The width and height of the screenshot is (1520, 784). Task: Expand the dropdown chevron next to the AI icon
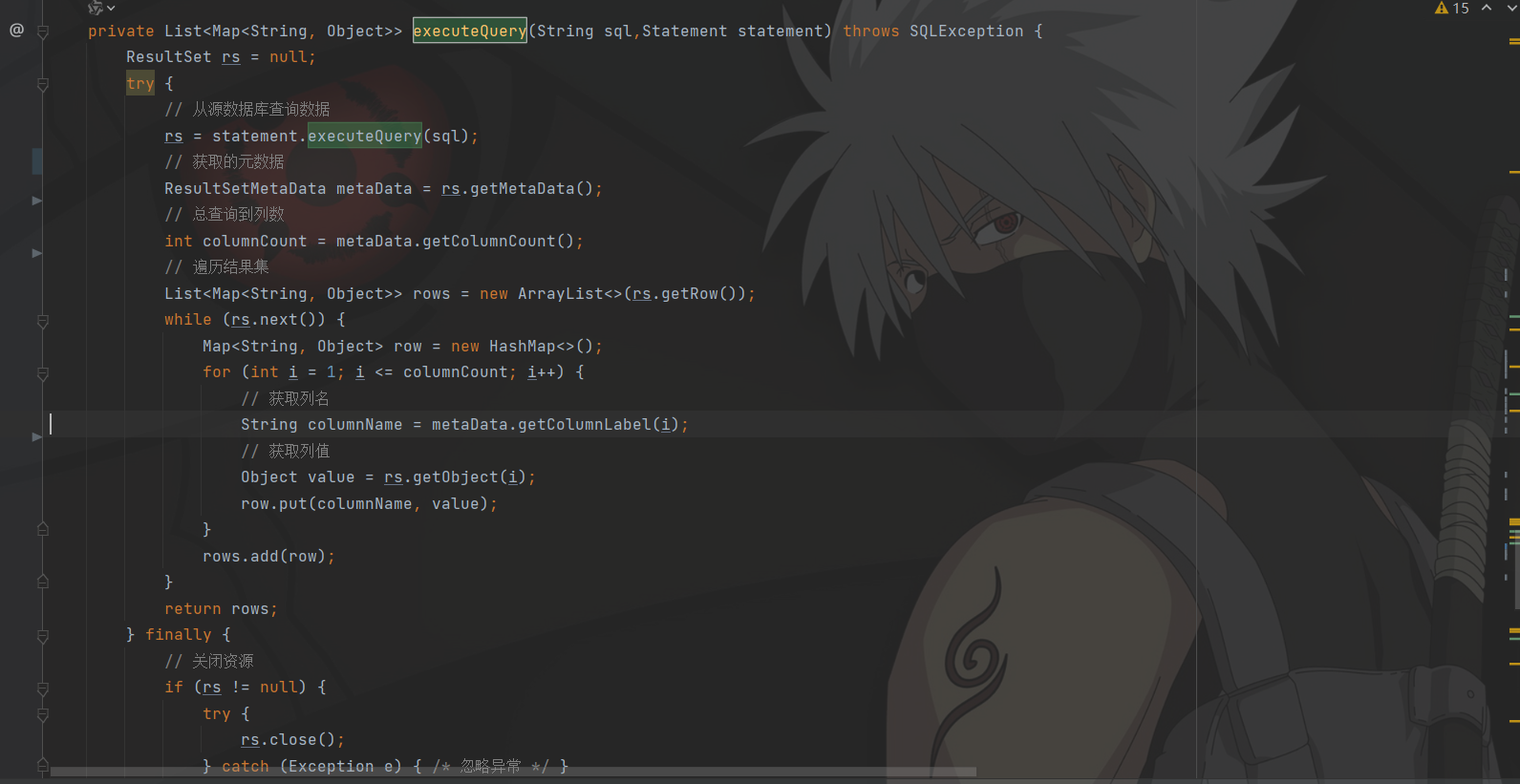pos(111,8)
